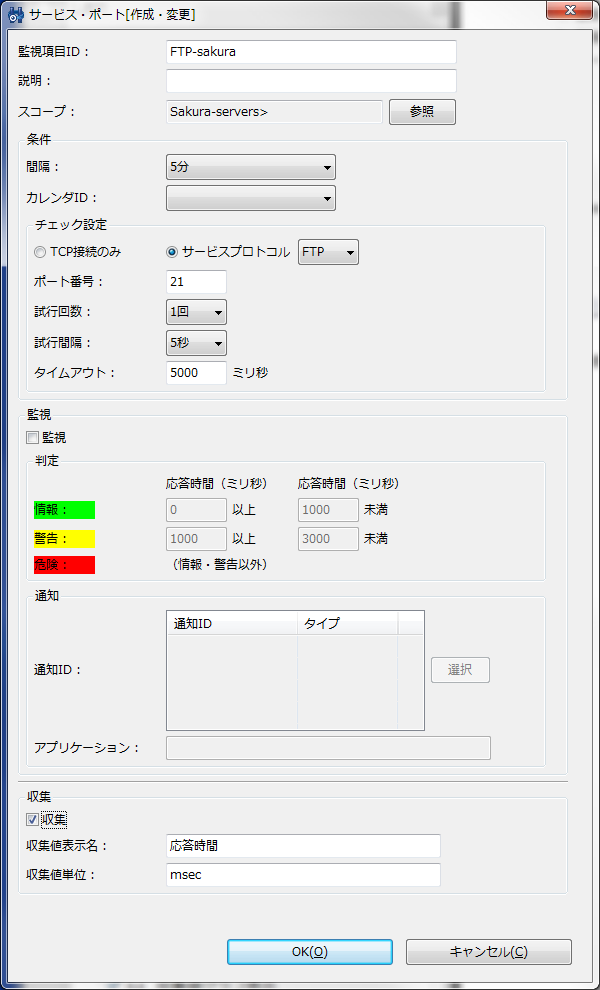Click the yellow 警告 color label
The width and height of the screenshot is (600, 990).
point(64,538)
